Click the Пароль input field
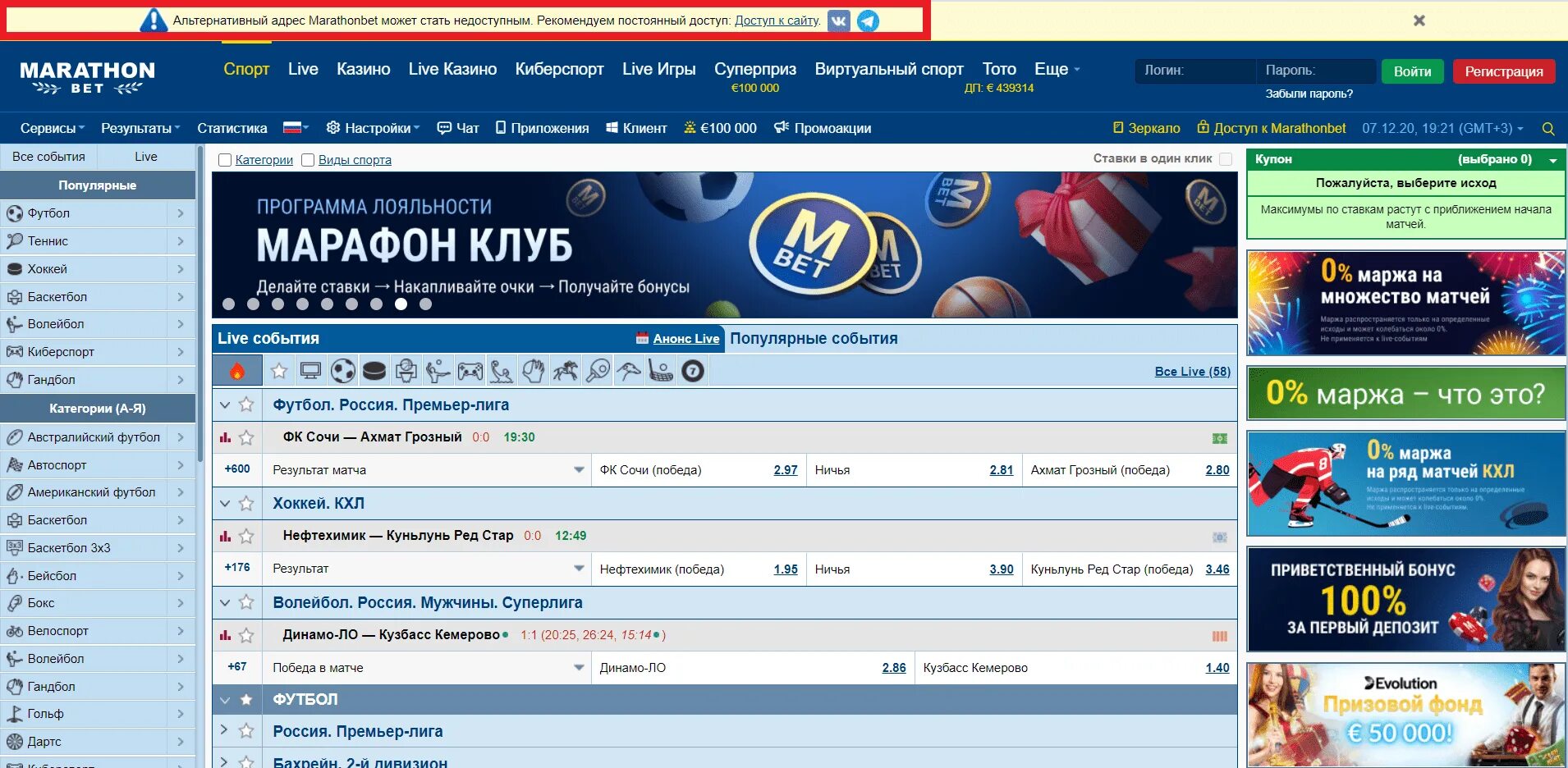The image size is (1568, 768). 1316,71
